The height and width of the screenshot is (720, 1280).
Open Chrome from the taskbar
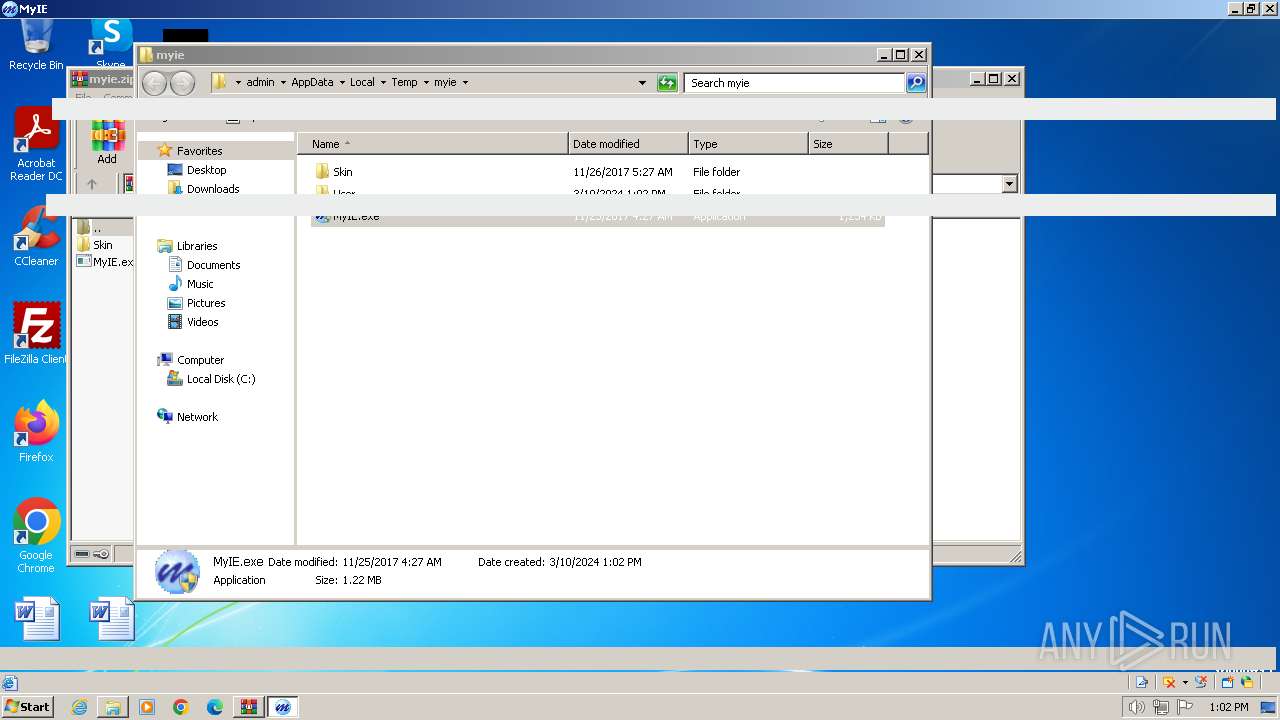pos(181,707)
